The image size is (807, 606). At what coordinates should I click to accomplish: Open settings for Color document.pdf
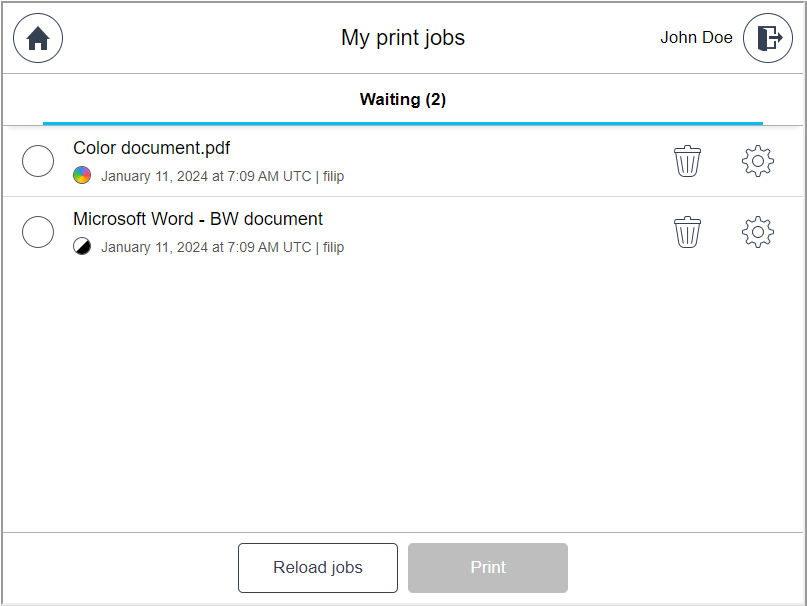point(758,161)
